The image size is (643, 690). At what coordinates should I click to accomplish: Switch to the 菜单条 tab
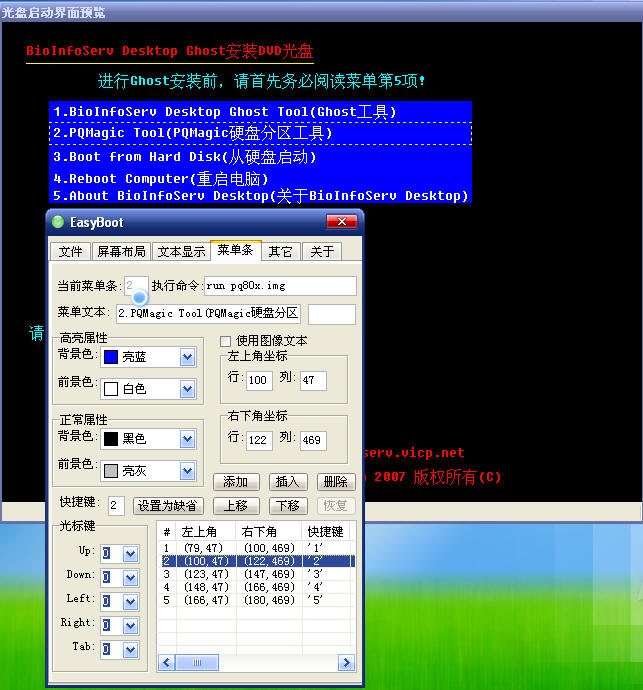tap(235, 250)
